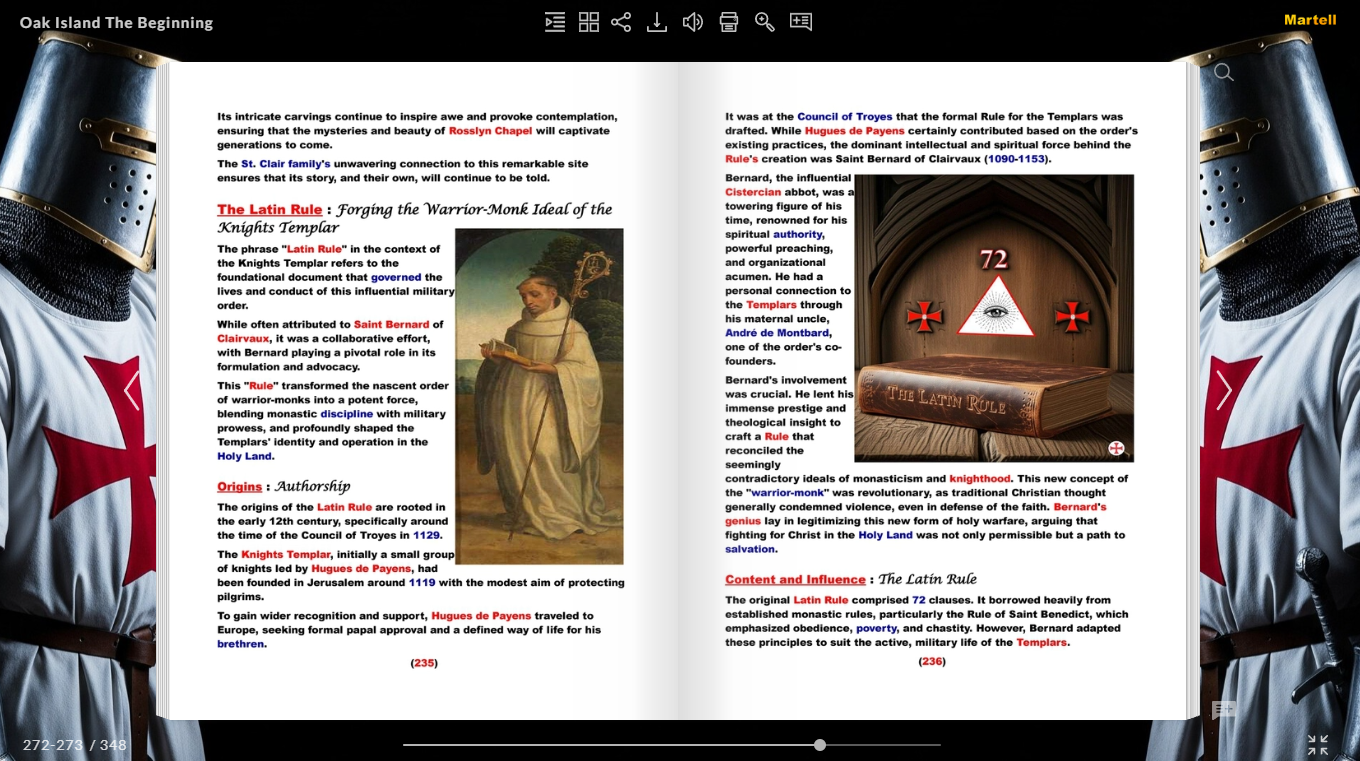Screen dimensions: 1360x761
Task: Show page thumbnails grid view
Action: pos(589,22)
